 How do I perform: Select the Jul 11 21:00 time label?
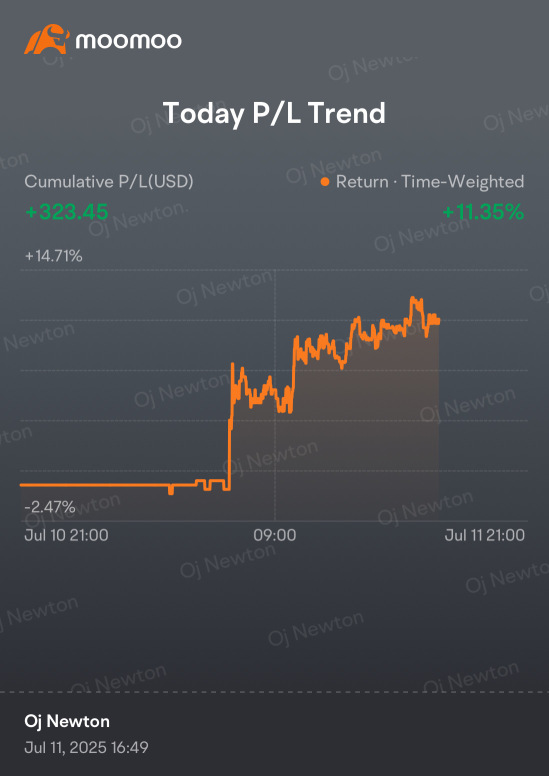[485, 535]
